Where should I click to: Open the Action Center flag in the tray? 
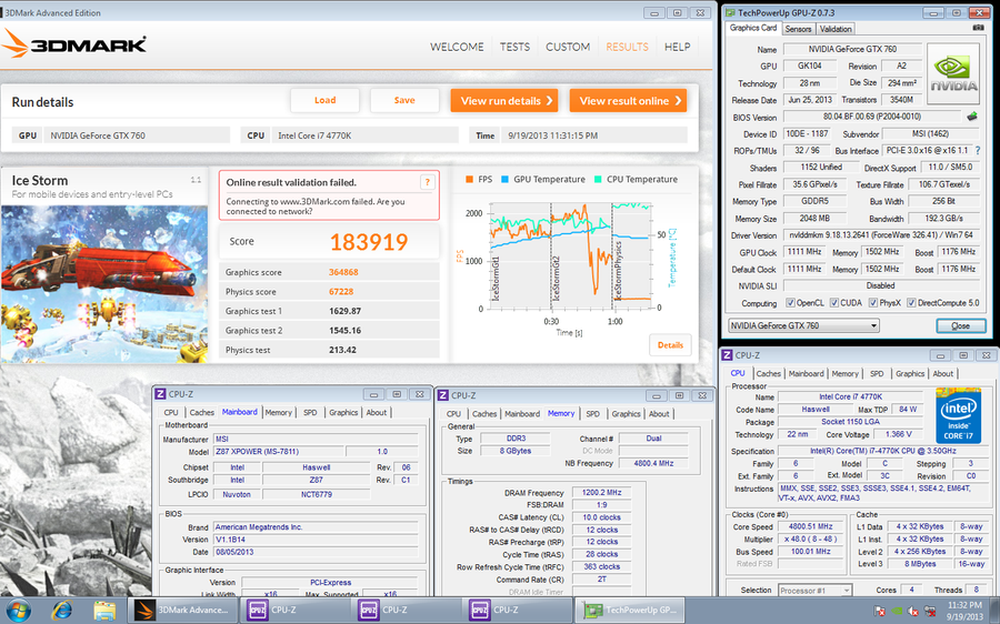(x=880, y=611)
